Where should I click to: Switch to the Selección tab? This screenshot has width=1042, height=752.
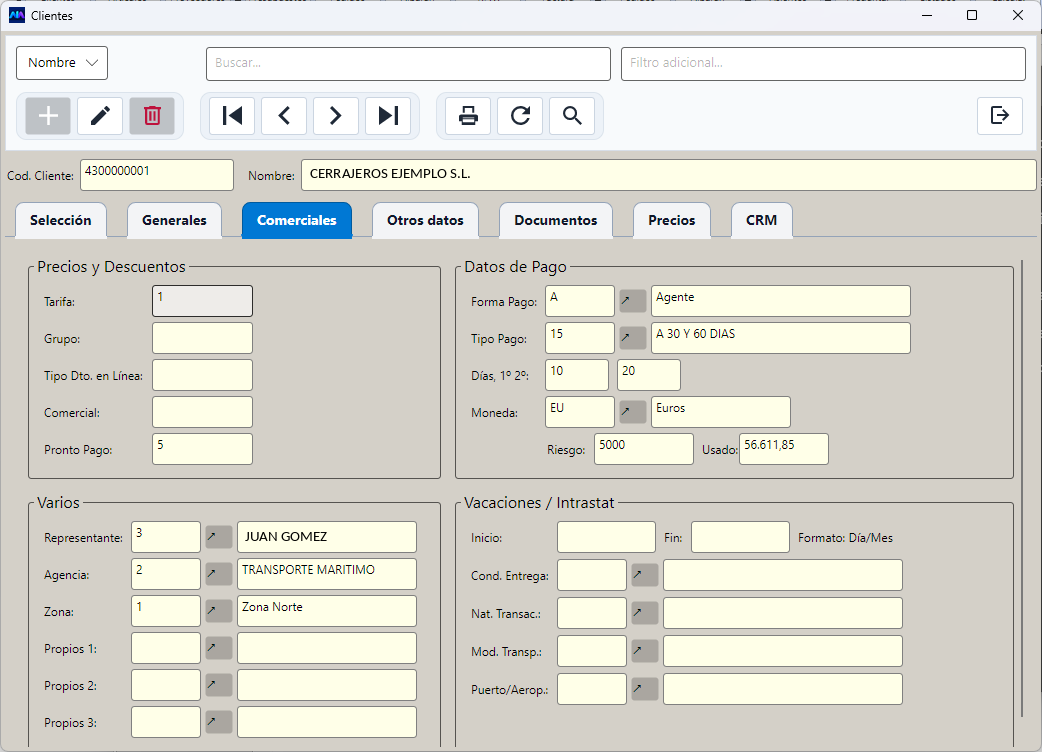click(x=60, y=221)
